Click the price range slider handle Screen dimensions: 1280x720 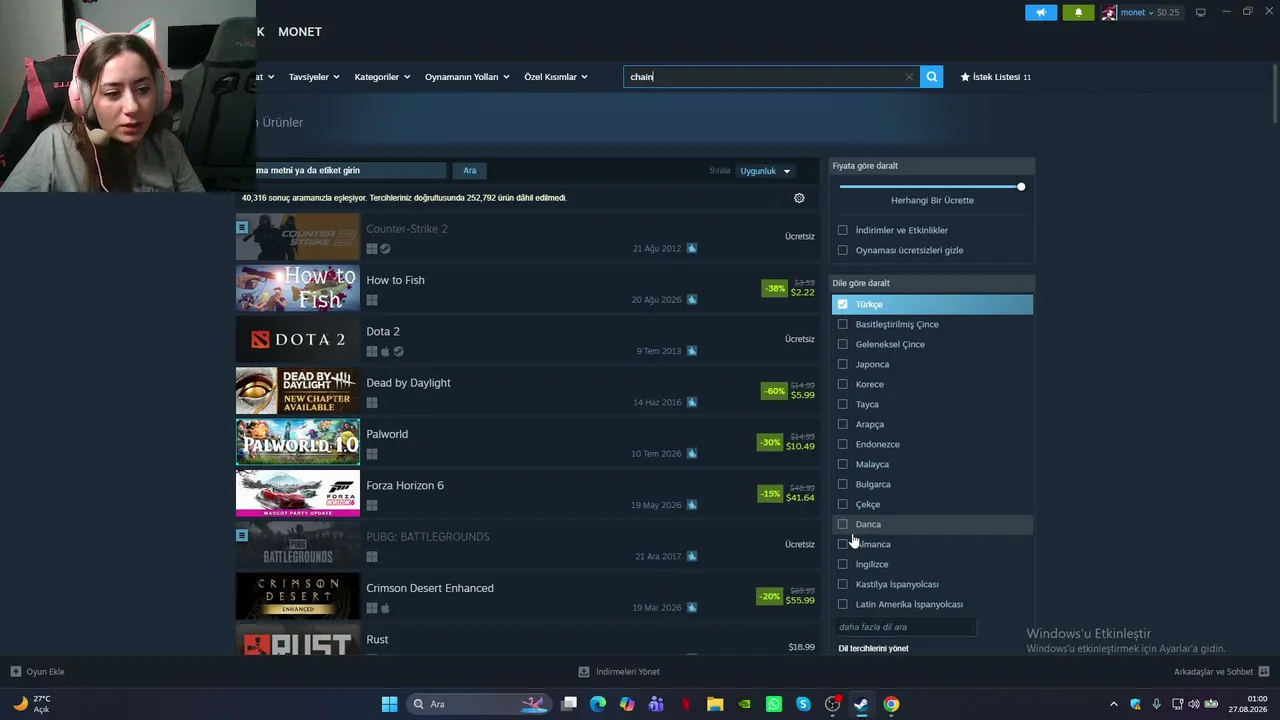coord(1021,187)
